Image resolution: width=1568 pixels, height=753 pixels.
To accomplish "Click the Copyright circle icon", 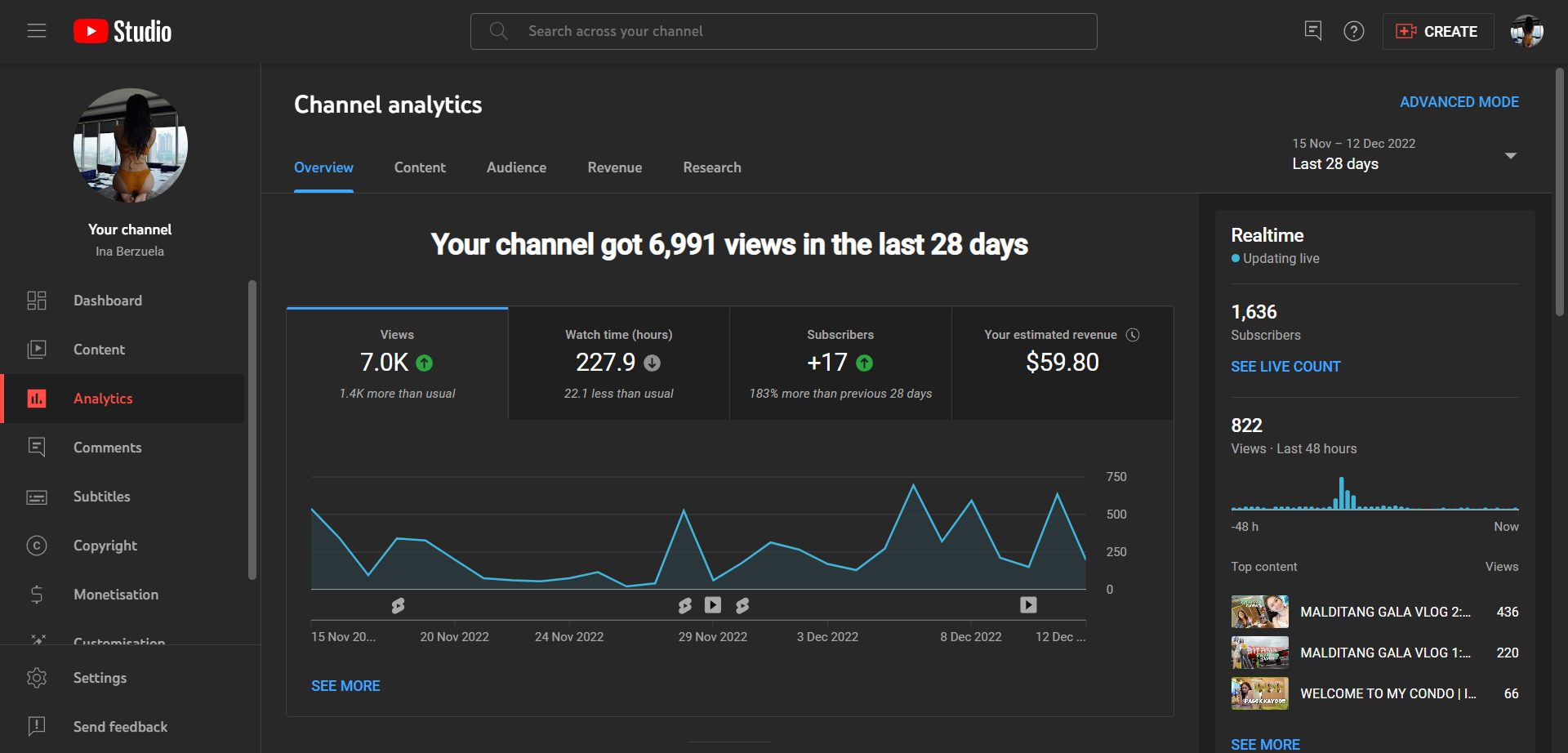I will [37, 546].
